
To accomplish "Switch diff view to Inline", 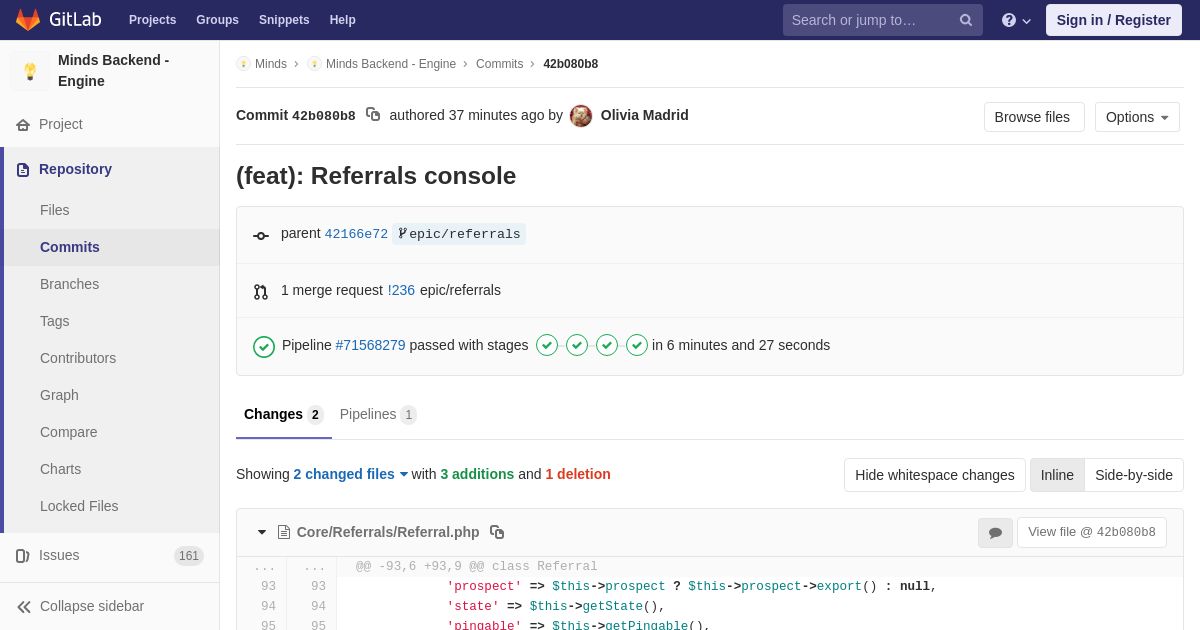I will click(1057, 475).
